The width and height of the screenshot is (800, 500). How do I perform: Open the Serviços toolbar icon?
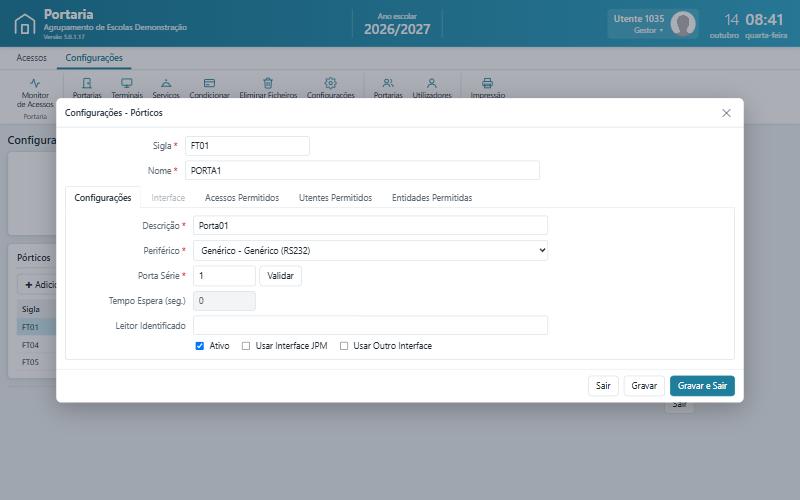click(x=166, y=83)
